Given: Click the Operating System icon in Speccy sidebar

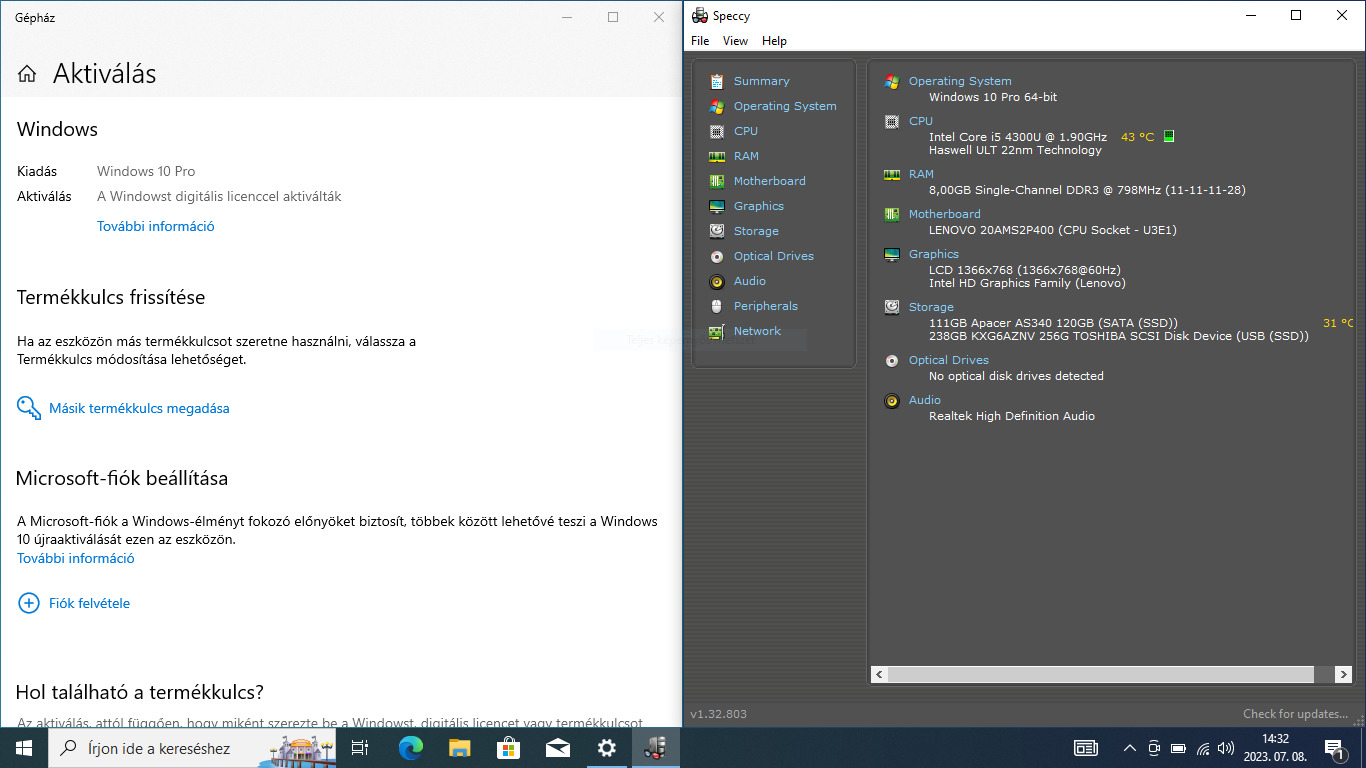Looking at the screenshot, I should pyautogui.click(x=716, y=106).
